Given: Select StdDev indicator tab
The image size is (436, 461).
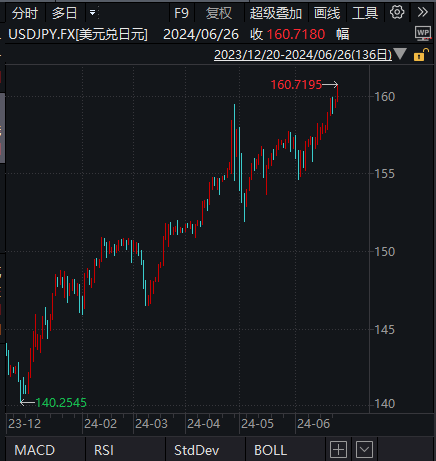Looking at the screenshot, I should point(197,450).
